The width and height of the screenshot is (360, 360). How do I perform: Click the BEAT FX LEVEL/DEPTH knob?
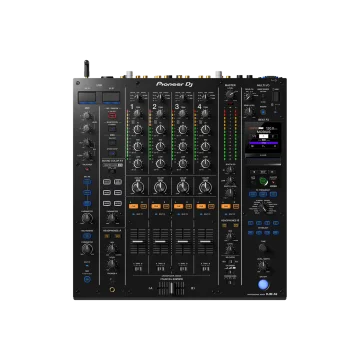263,265
